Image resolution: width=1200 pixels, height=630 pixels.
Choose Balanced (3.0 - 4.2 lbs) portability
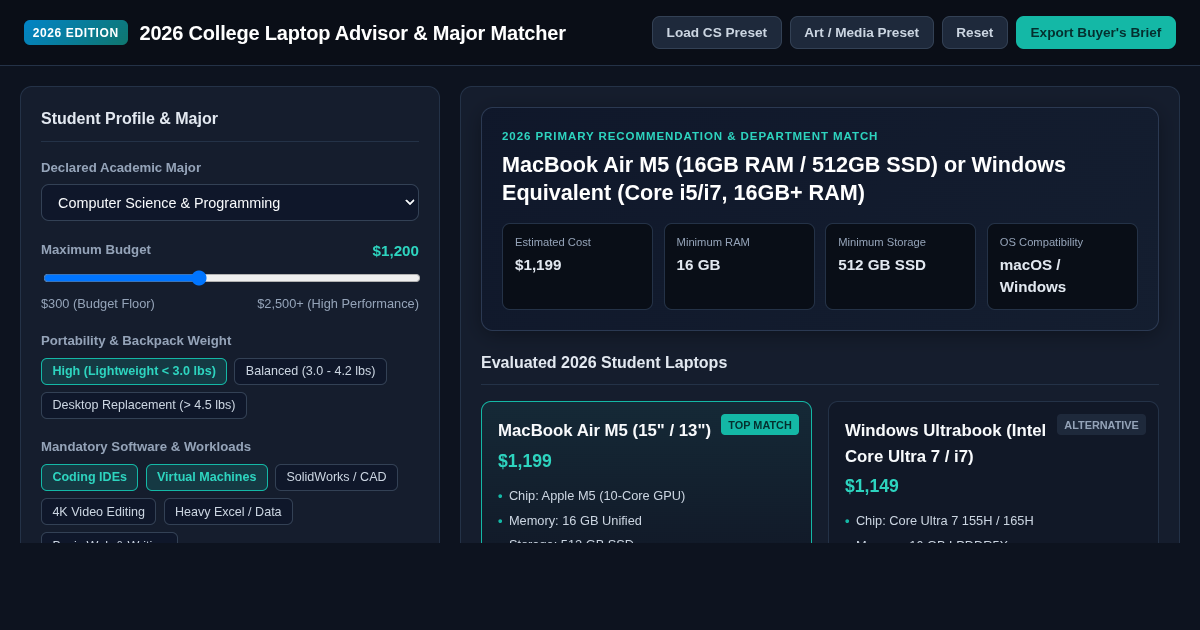pyautogui.click(x=310, y=371)
